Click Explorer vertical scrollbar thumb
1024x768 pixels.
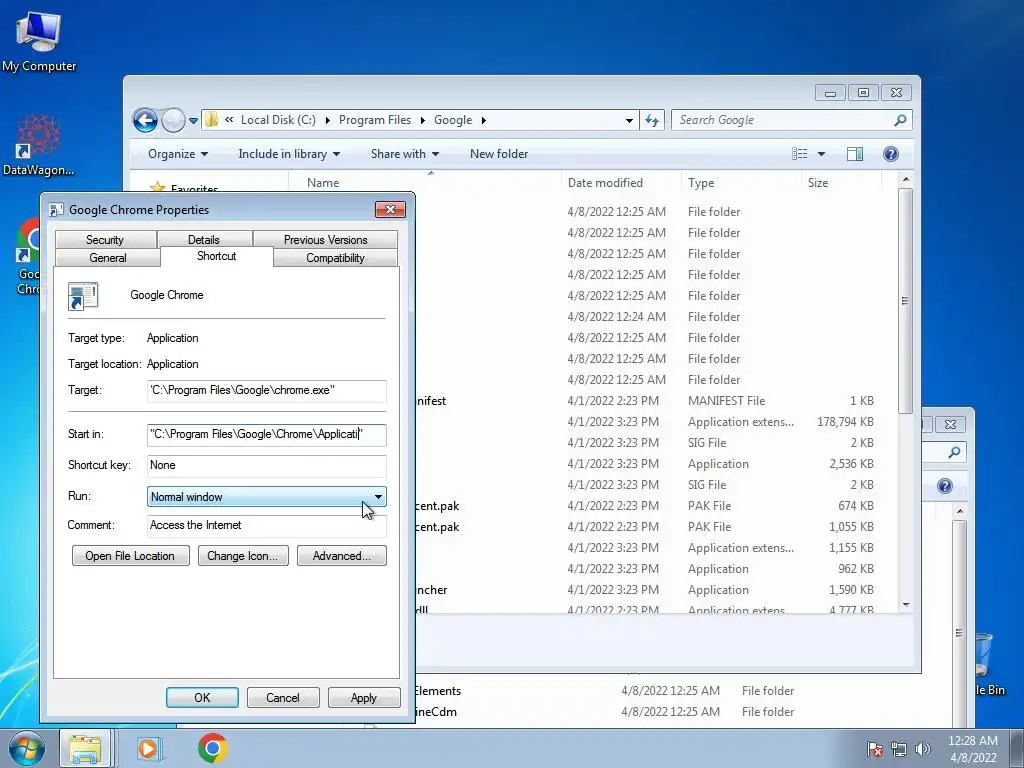pos(905,300)
